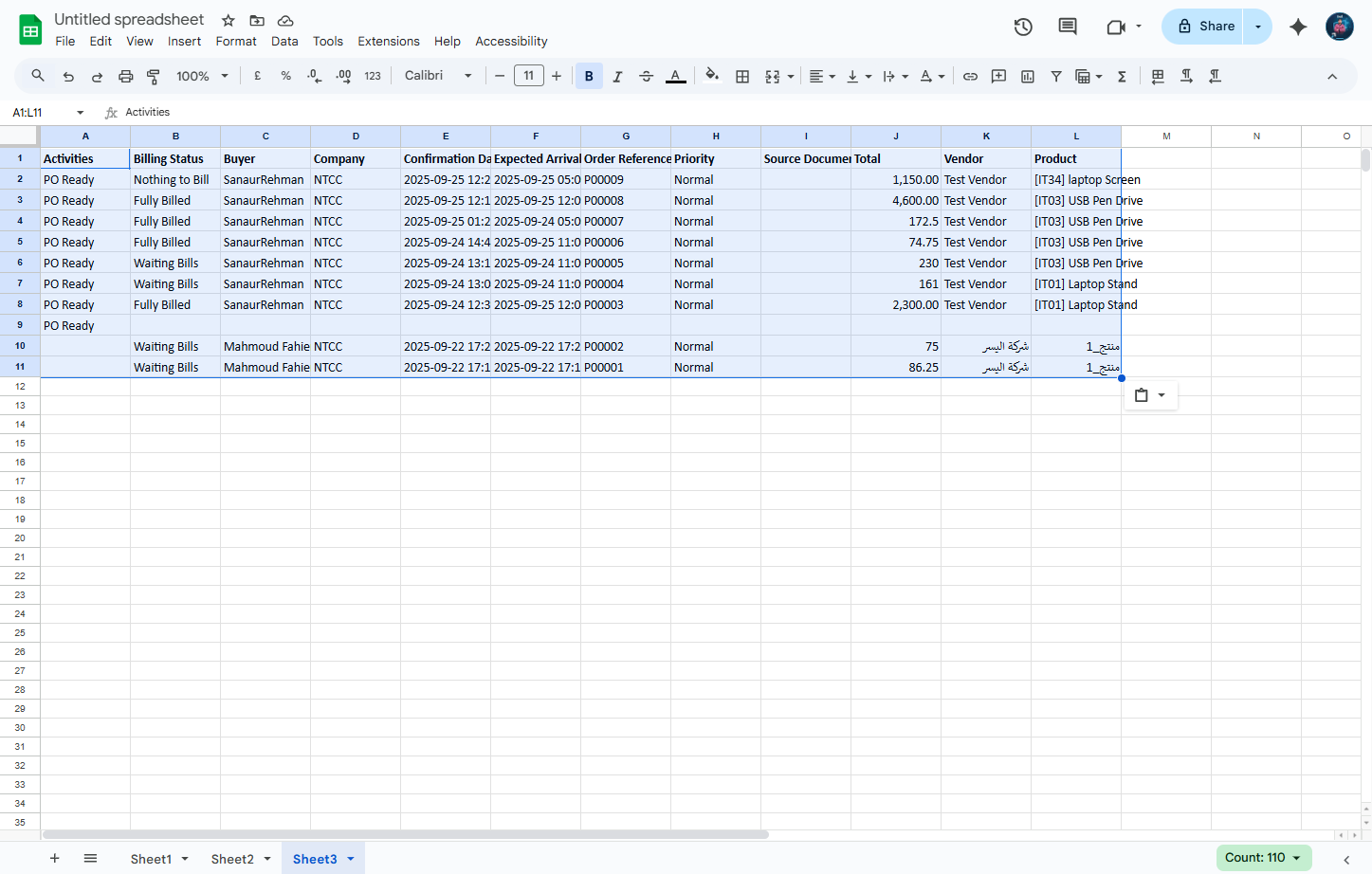Image resolution: width=1372 pixels, height=874 pixels.
Task: Open the Format menu
Action: pyautogui.click(x=236, y=42)
